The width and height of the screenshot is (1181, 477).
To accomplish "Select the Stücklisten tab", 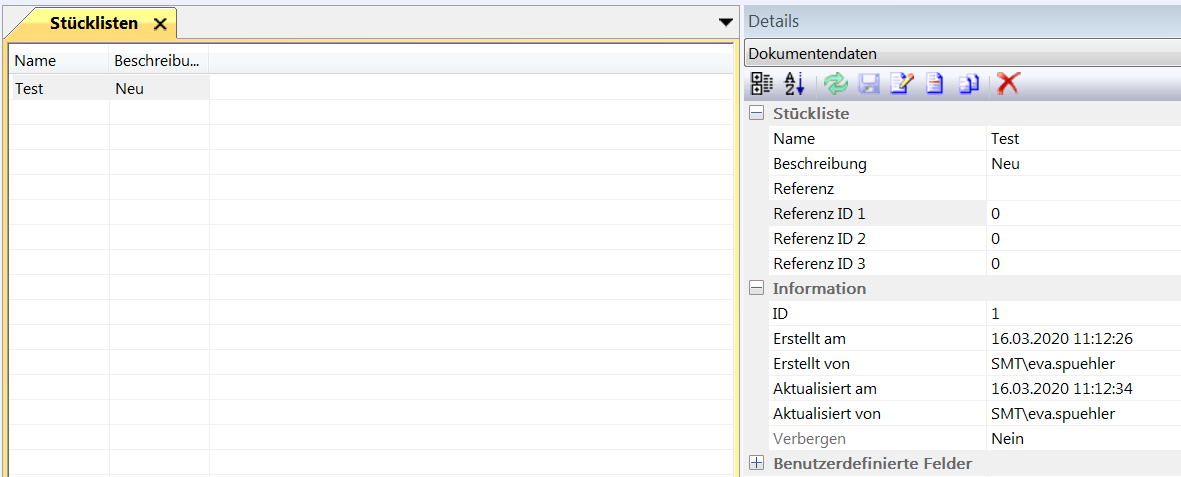I will coord(93,24).
